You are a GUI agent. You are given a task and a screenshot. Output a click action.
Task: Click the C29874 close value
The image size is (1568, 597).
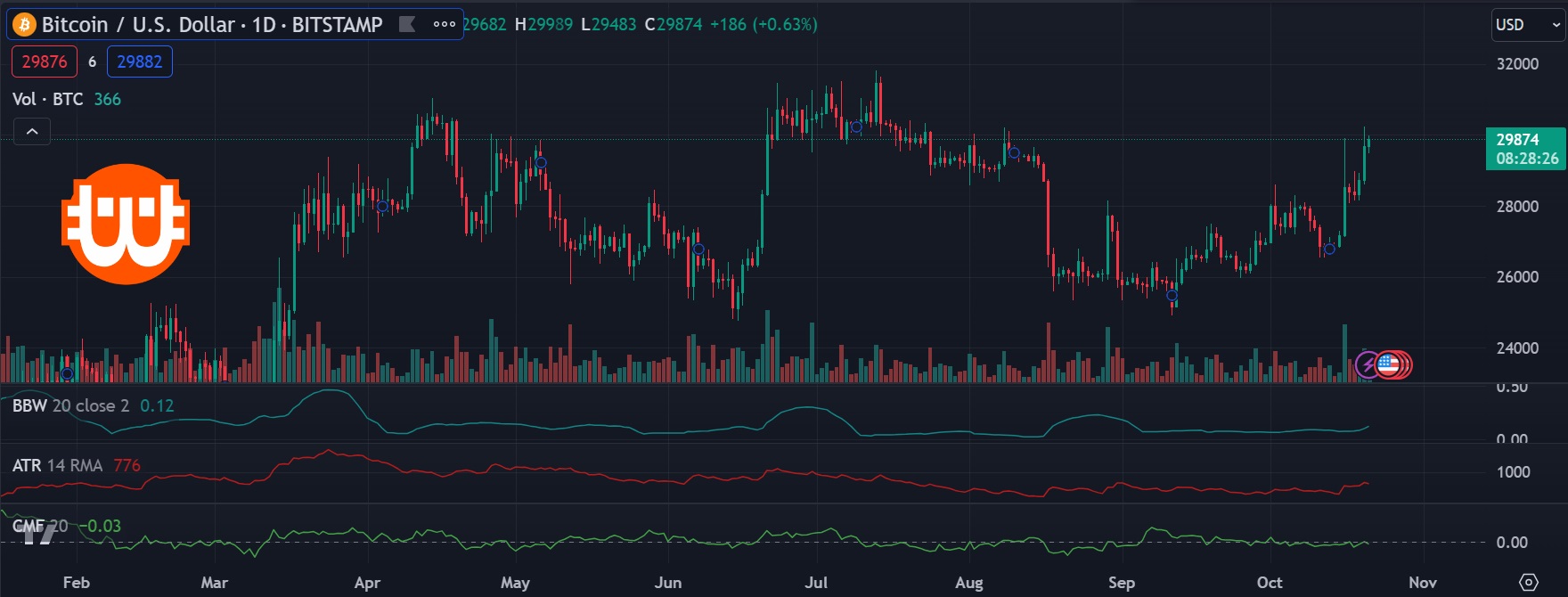[x=674, y=24]
